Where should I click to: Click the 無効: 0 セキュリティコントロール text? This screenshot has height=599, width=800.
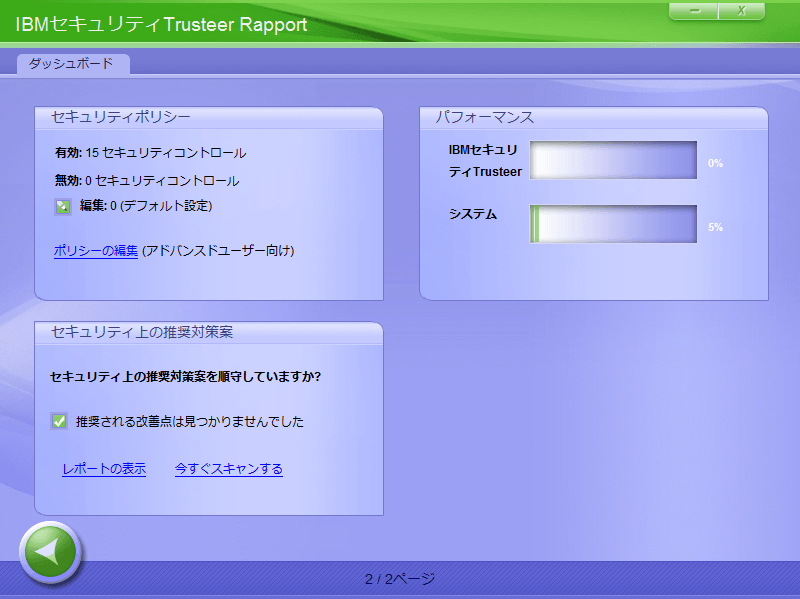click(147, 181)
